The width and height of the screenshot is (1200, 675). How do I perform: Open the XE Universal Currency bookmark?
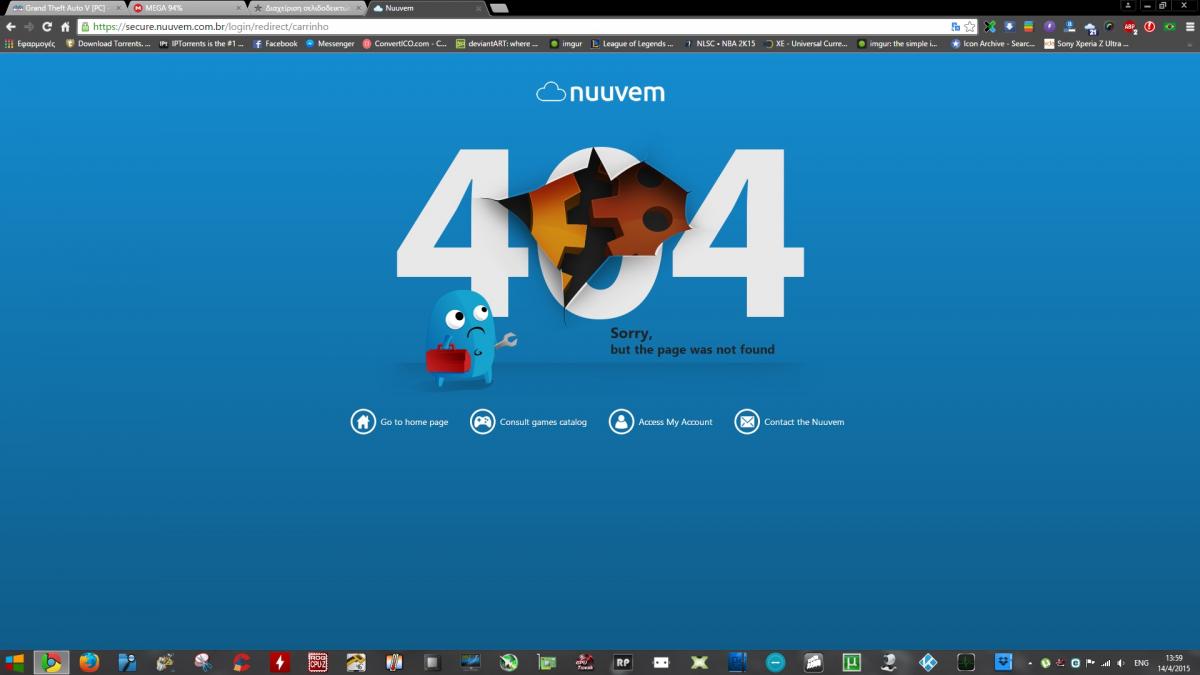click(806, 44)
